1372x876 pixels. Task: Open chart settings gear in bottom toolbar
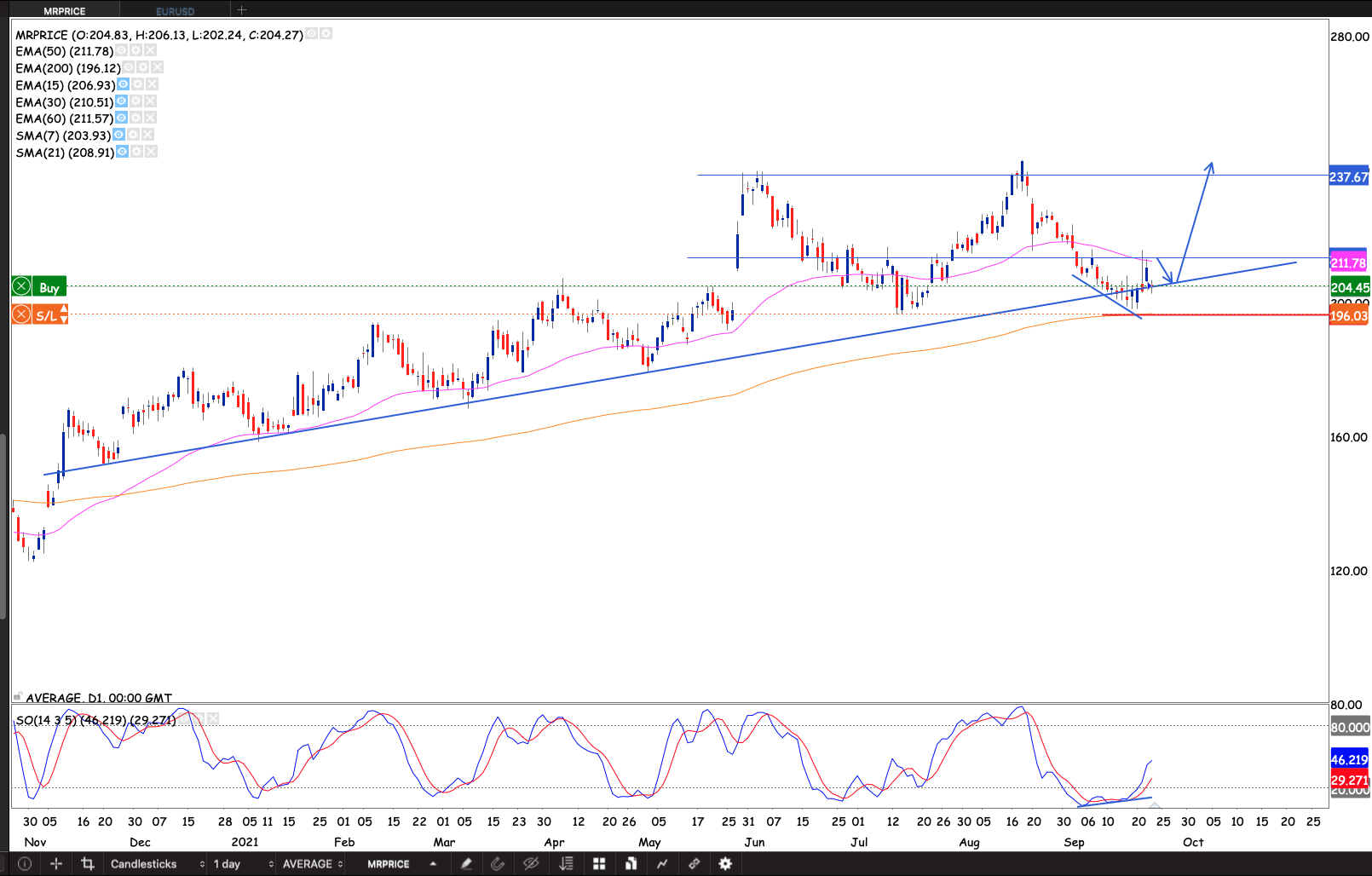[x=725, y=864]
